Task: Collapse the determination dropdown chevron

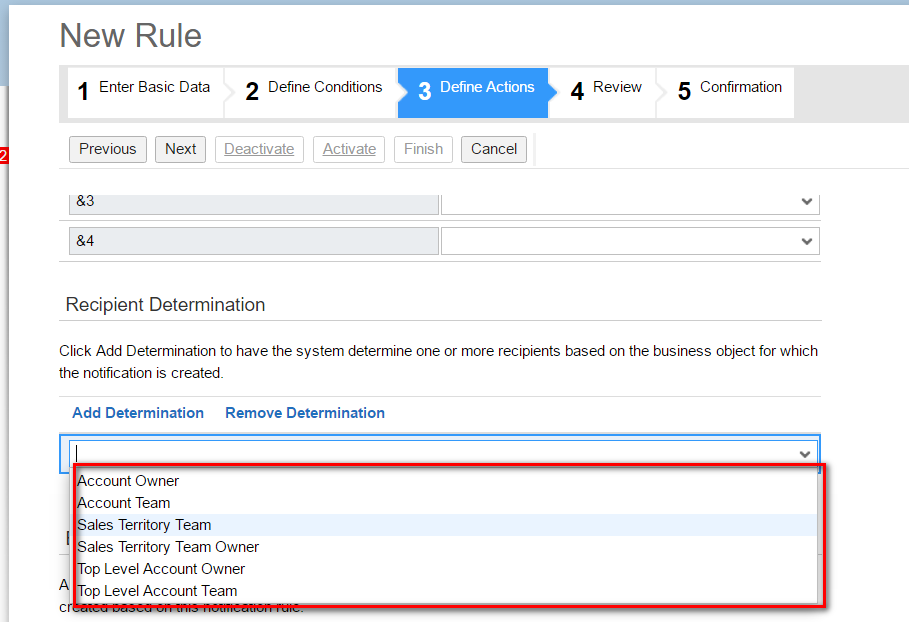Action: (805, 454)
